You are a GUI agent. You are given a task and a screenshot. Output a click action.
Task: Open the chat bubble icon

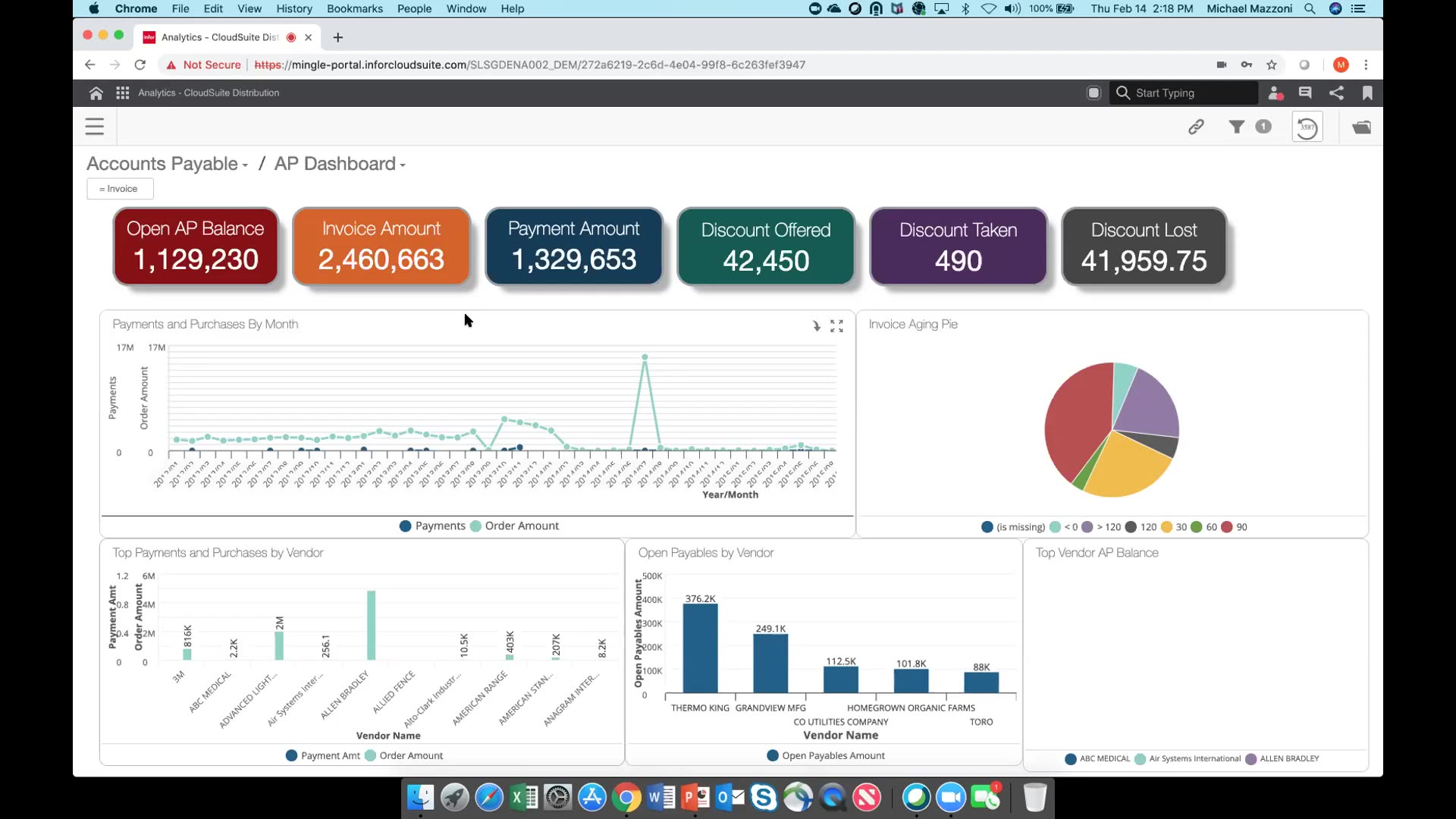tap(1305, 93)
